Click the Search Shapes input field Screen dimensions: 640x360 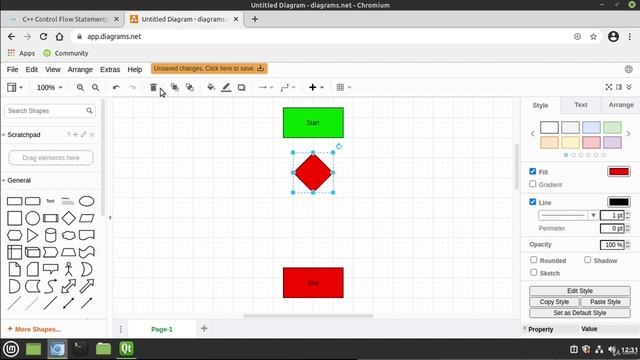tap(50, 111)
